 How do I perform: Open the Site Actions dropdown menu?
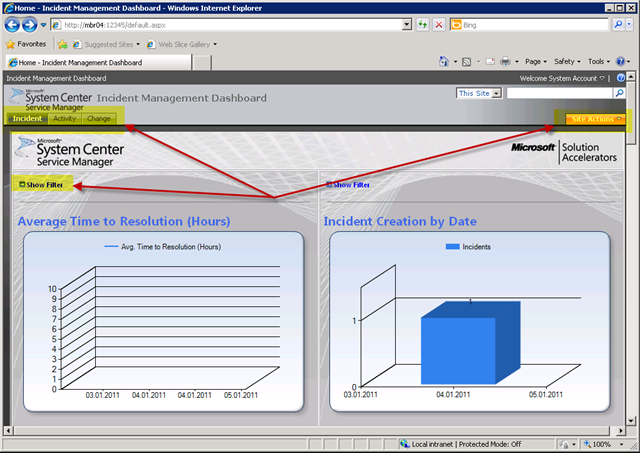coord(594,119)
